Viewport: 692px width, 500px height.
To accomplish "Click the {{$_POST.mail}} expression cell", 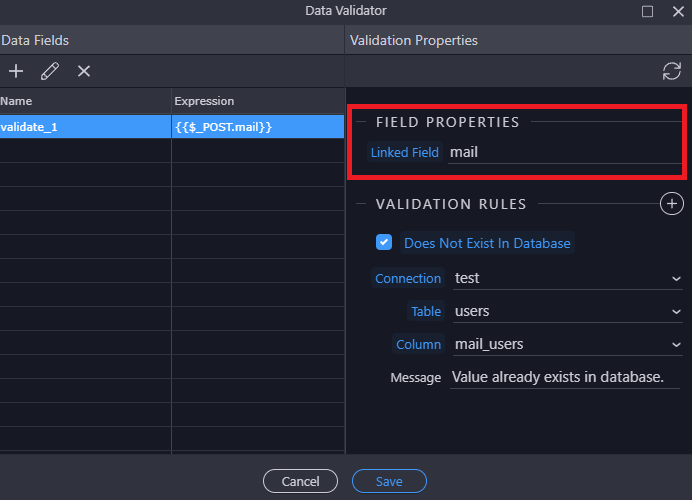I will click(x=257, y=127).
